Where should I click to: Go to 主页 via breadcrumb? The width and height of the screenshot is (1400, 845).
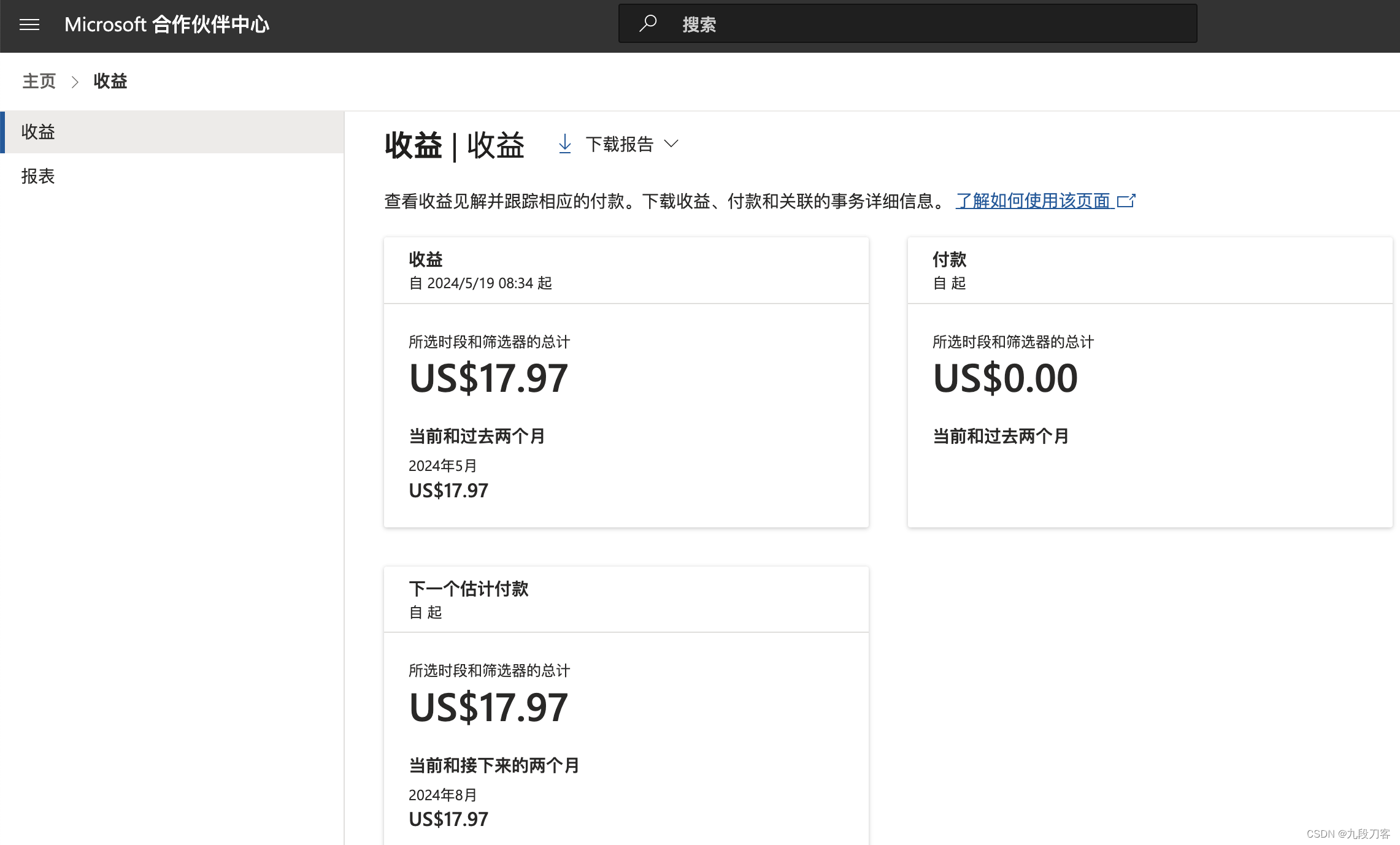(x=39, y=81)
